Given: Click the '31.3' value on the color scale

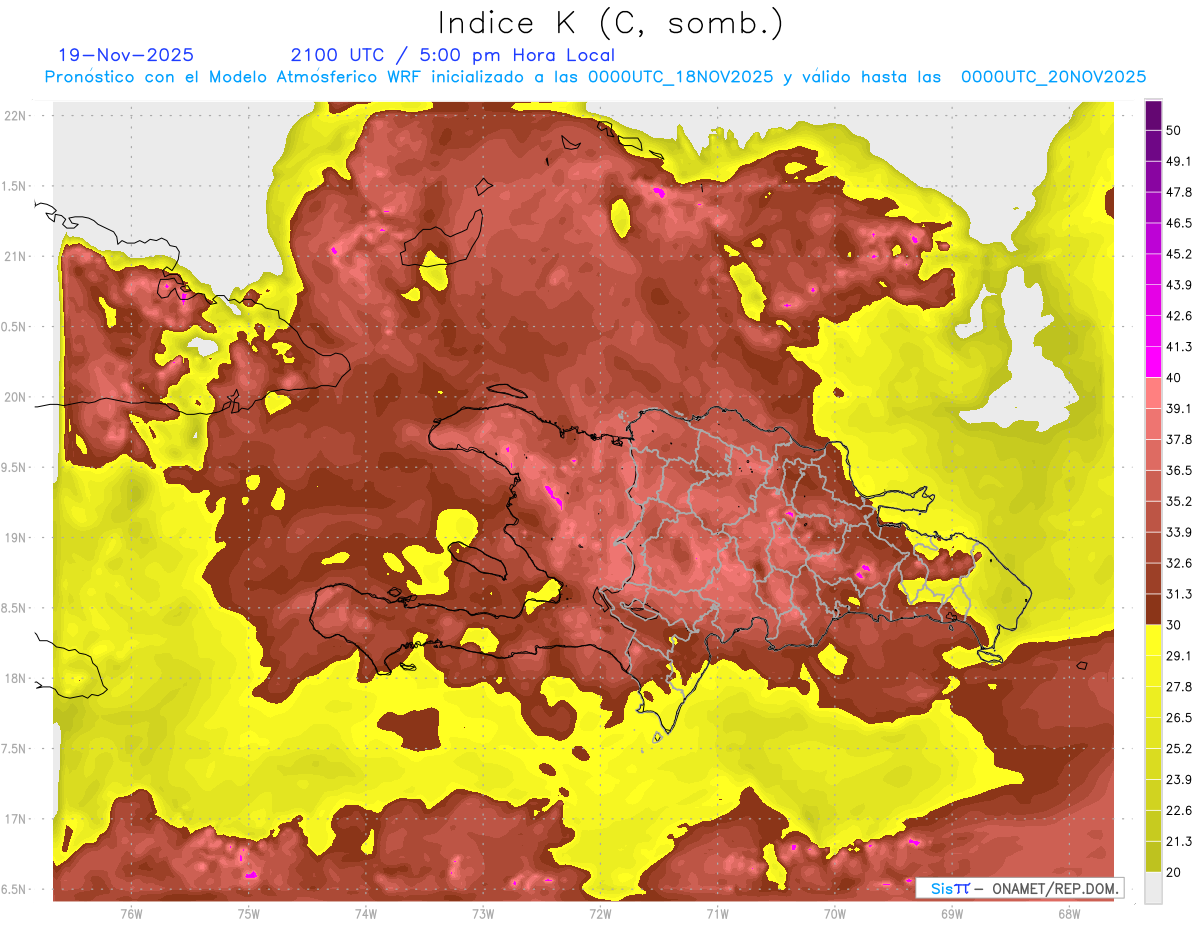Looking at the screenshot, I should [1178, 594].
